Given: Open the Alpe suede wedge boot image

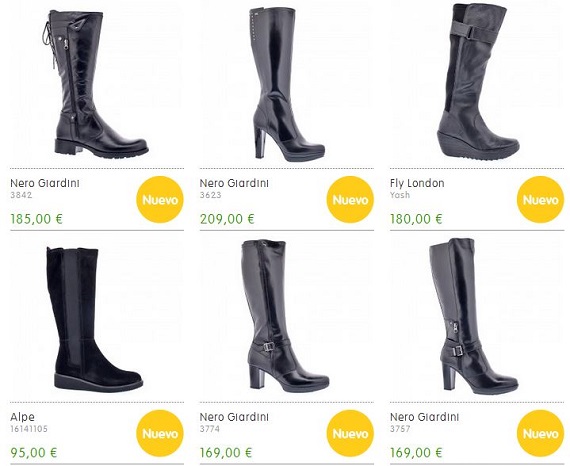Looking at the screenshot, I should coord(95,320).
